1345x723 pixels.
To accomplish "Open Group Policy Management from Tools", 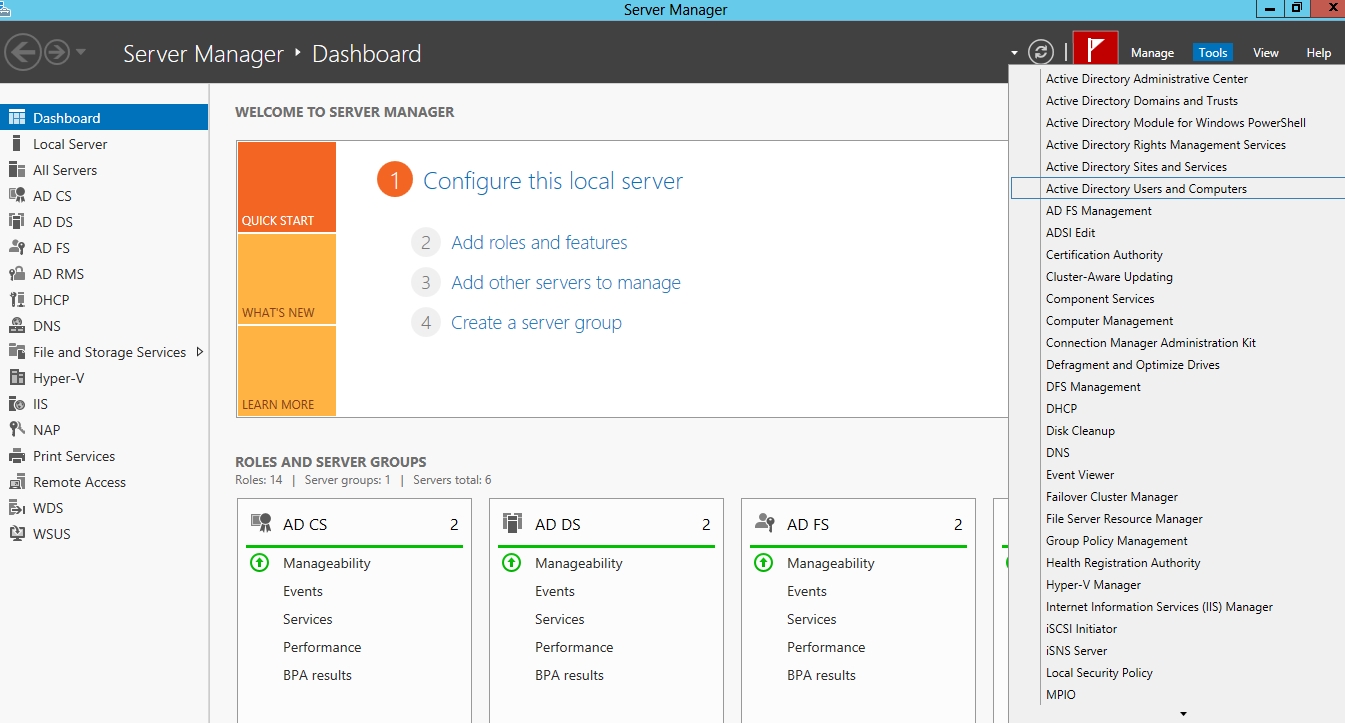I will pos(1116,541).
